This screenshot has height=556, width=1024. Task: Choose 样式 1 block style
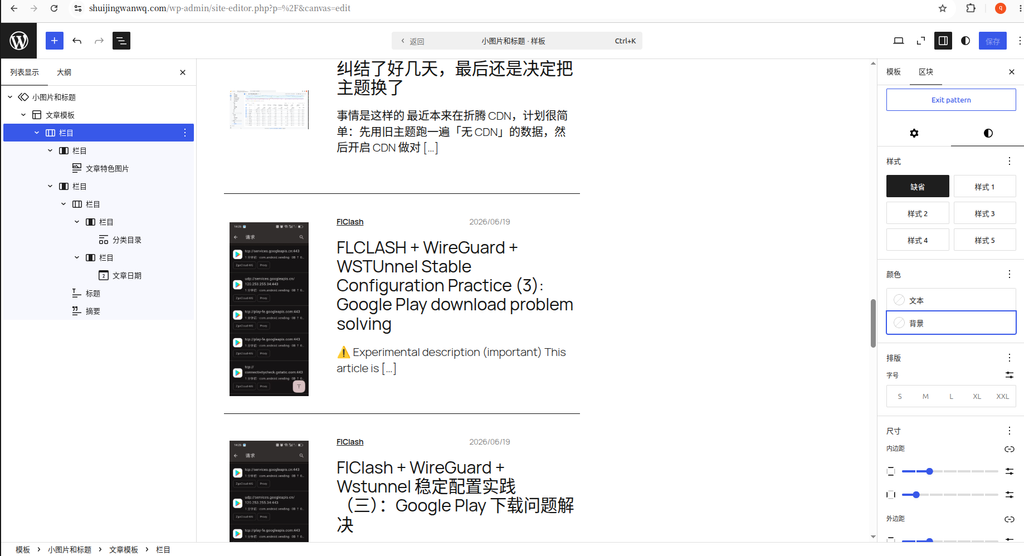click(985, 186)
